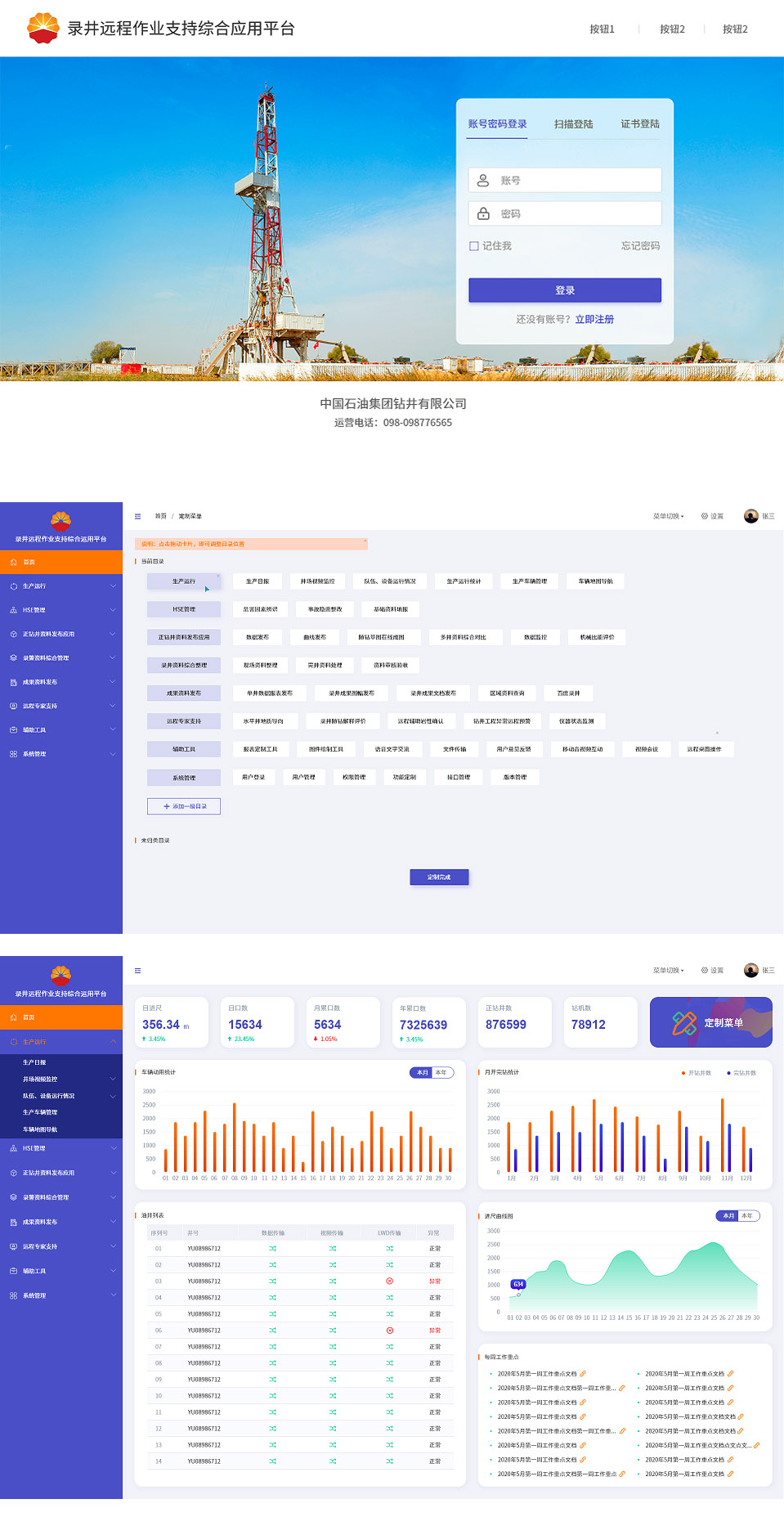Click the platform logo beside the login page title
The height and width of the screenshot is (1535, 784).
click(43, 28)
